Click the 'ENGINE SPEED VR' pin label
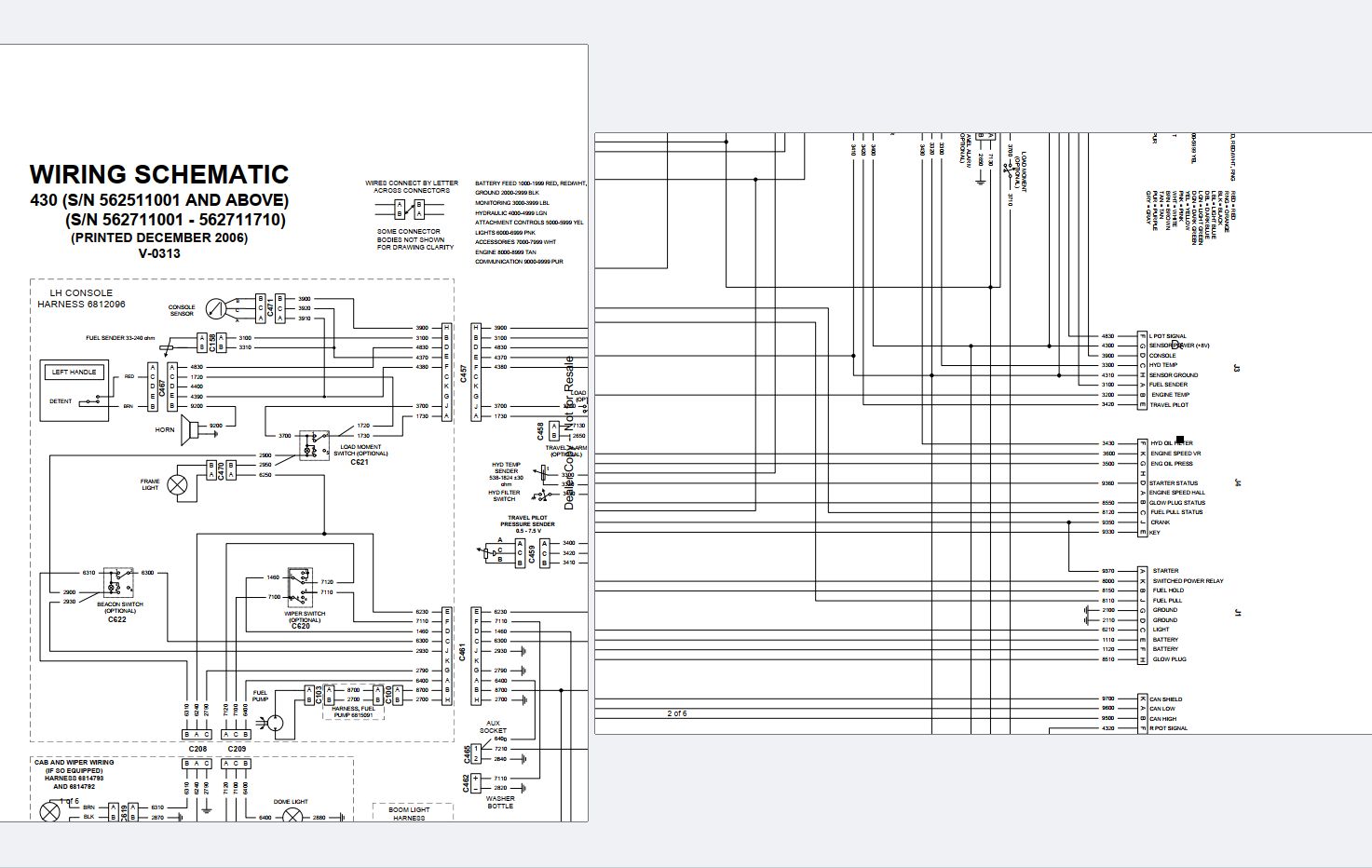1372x868 pixels. coord(1175,454)
